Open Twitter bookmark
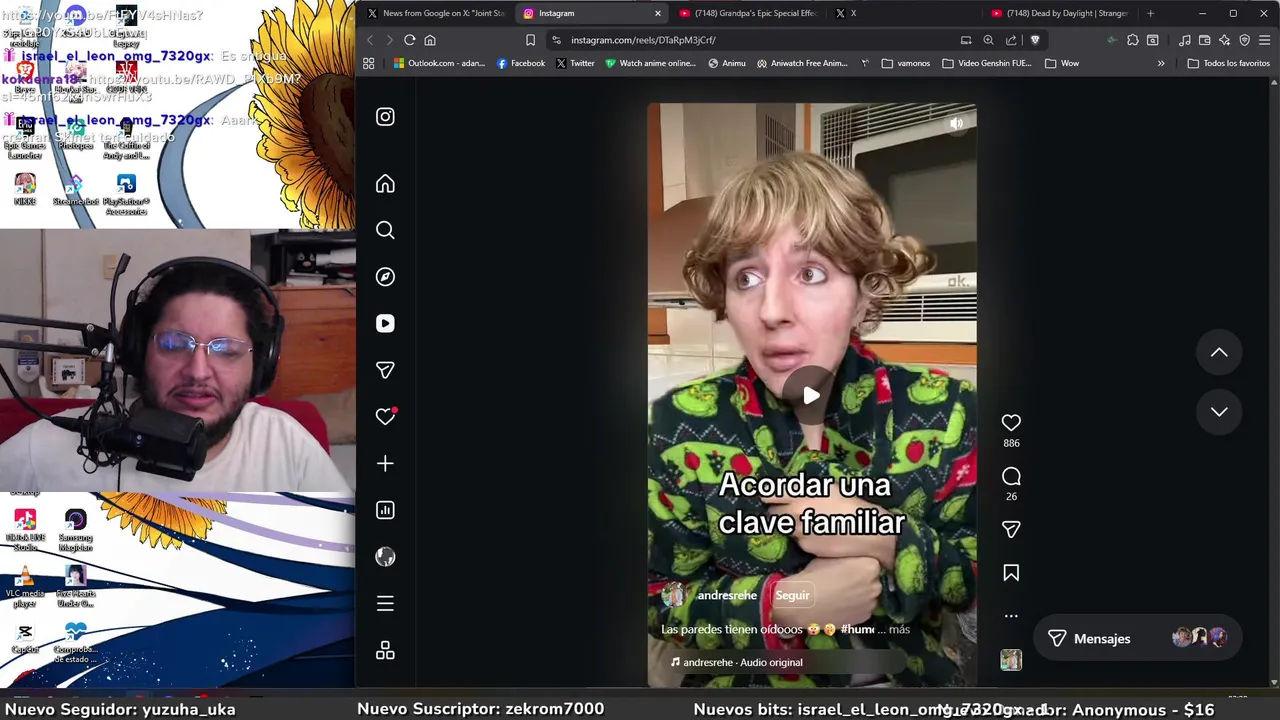Viewport: 1280px width, 720px height. pyautogui.click(x=575, y=63)
